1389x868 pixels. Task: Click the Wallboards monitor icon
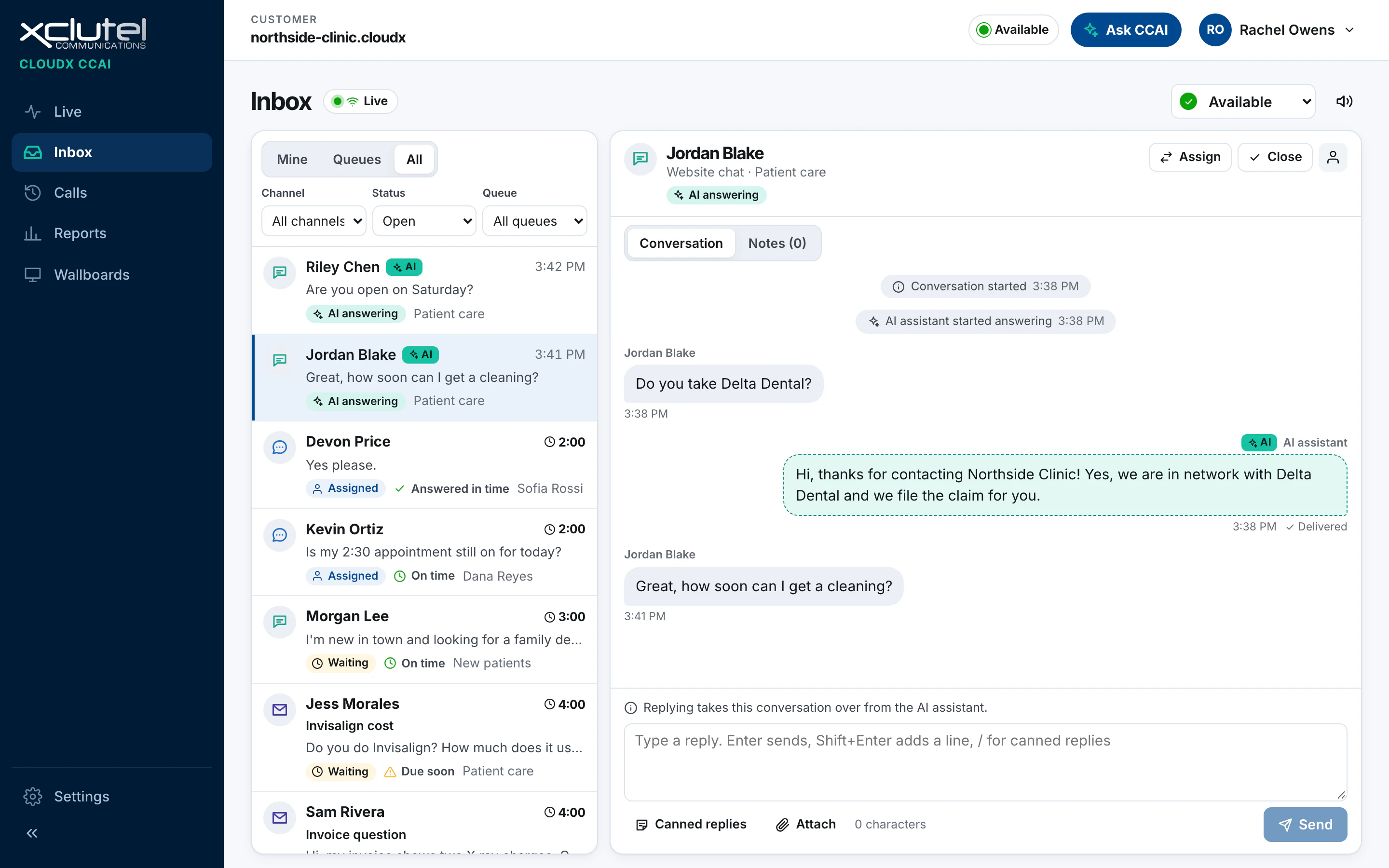click(33, 274)
